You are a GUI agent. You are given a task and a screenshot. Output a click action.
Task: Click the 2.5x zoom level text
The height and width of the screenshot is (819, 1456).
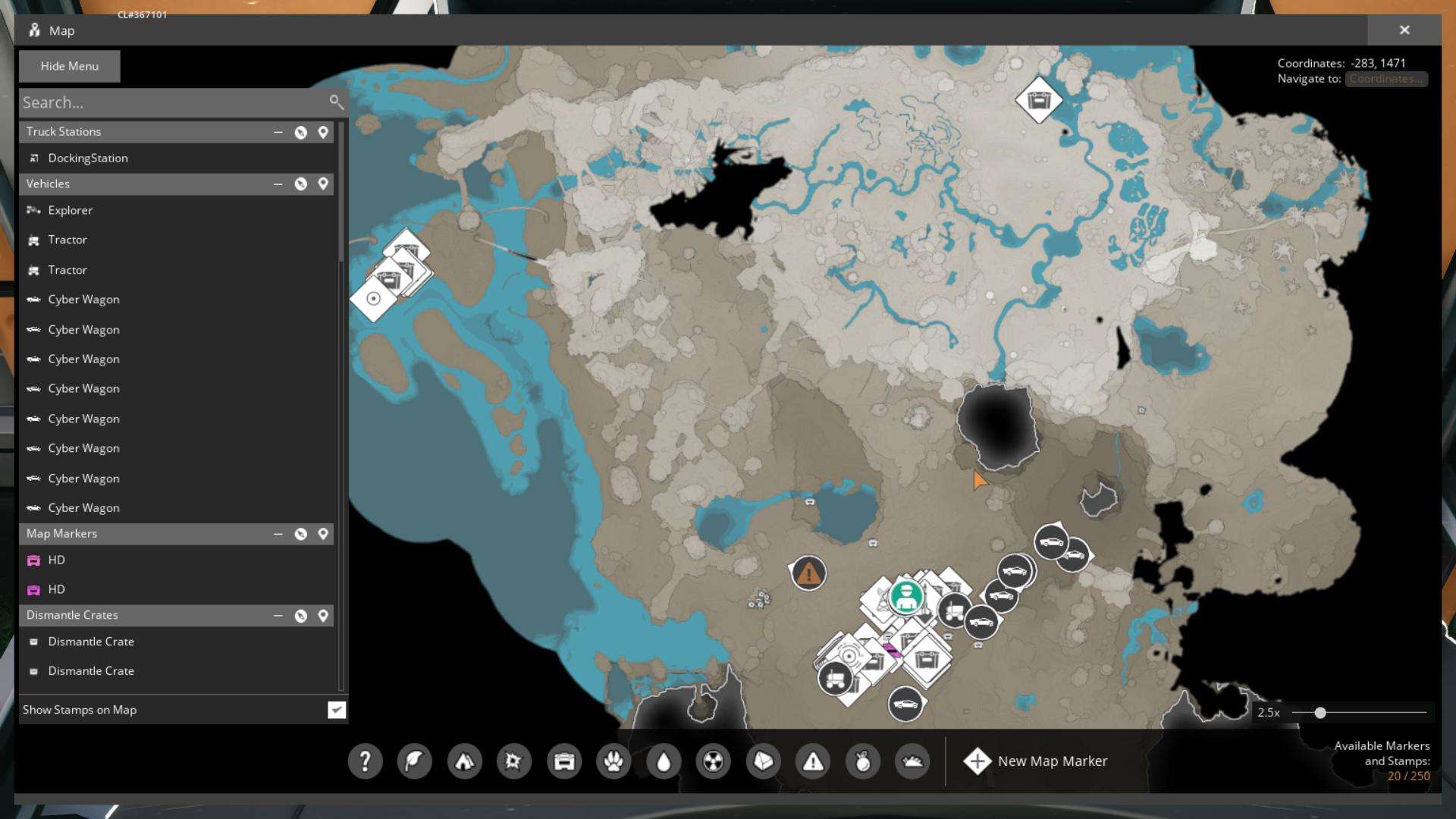(1269, 713)
